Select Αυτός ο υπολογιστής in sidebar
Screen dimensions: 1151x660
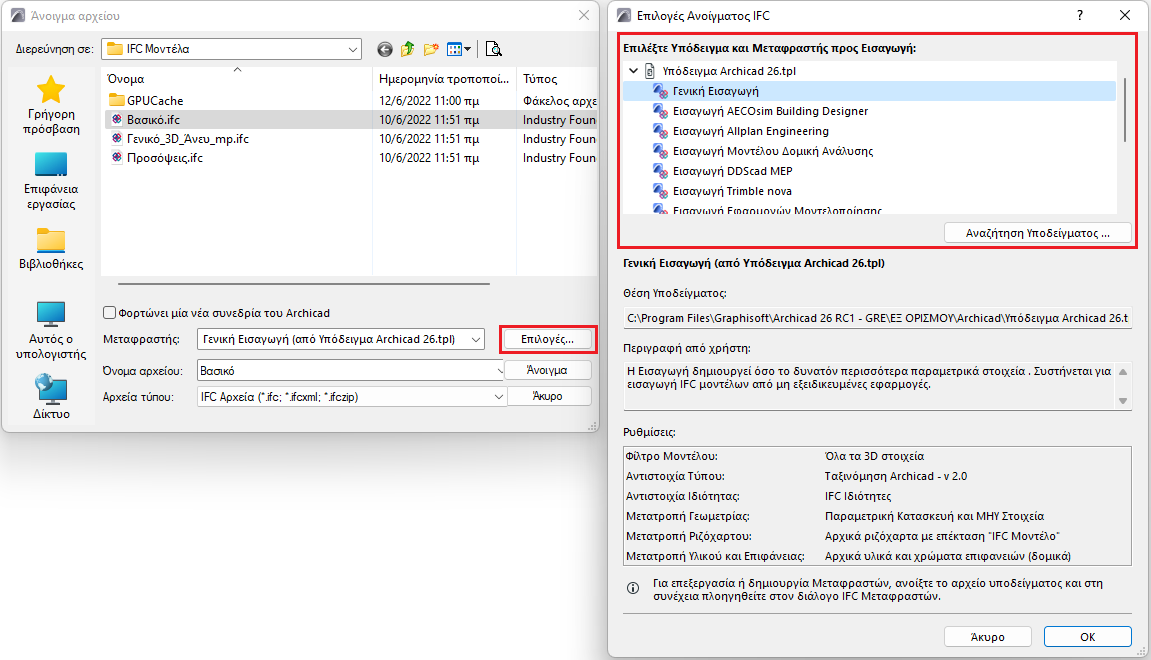[51, 330]
